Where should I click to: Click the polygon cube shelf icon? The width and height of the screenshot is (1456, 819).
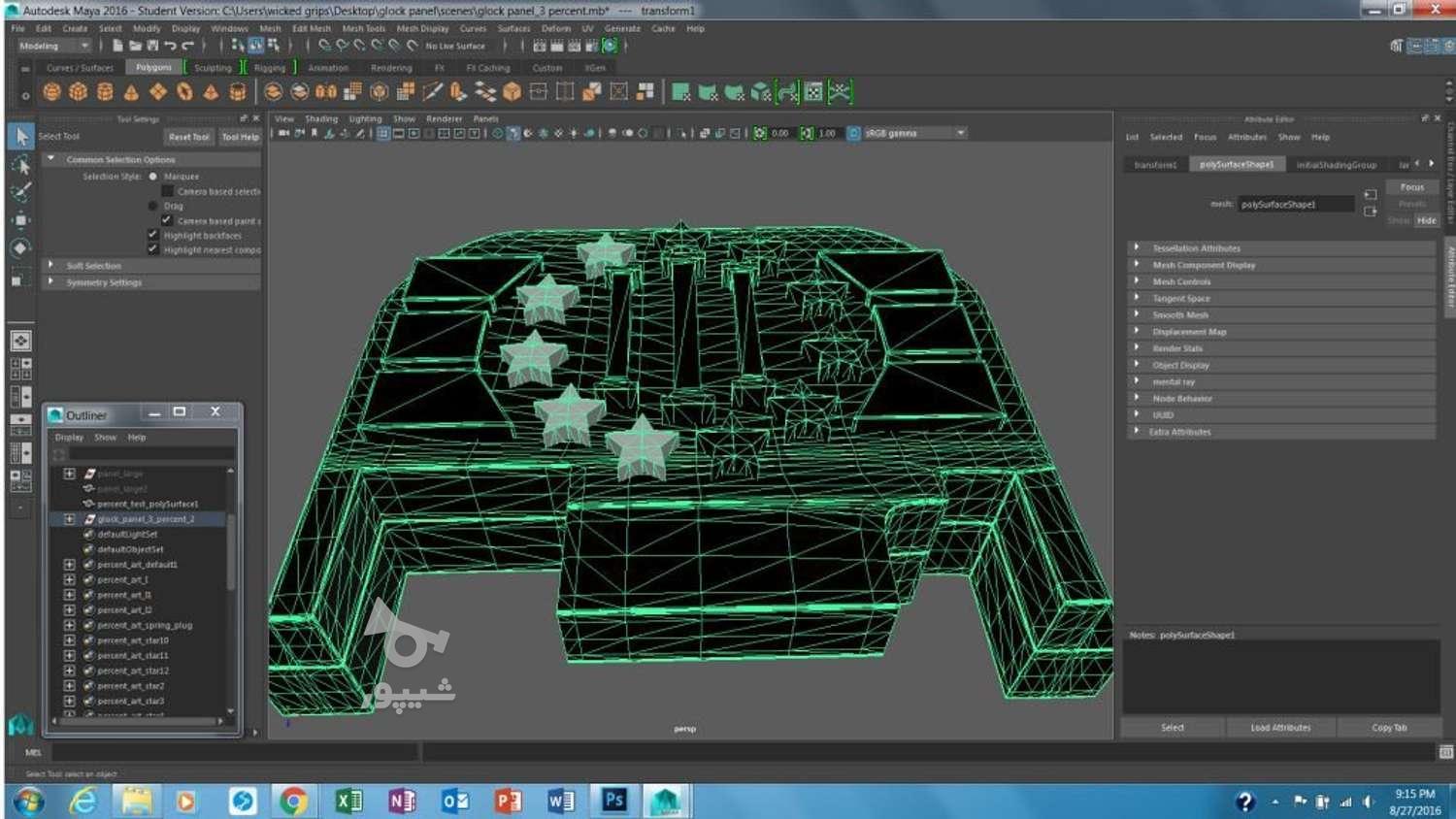(78, 92)
